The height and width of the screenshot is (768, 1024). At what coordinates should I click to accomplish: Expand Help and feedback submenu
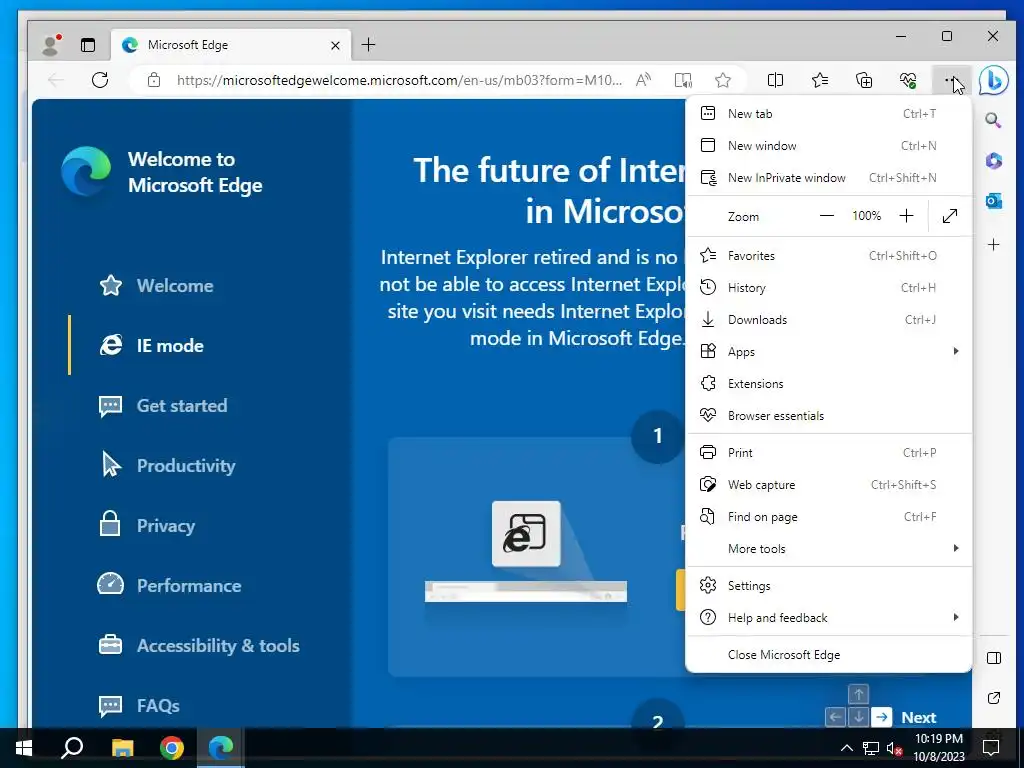coord(828,618)
